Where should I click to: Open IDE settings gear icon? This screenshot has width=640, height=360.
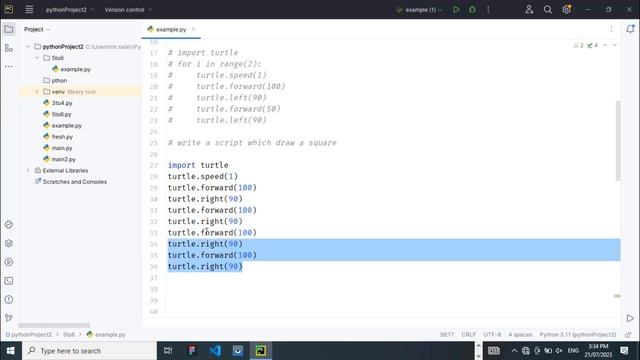click(x=567, y=9)
